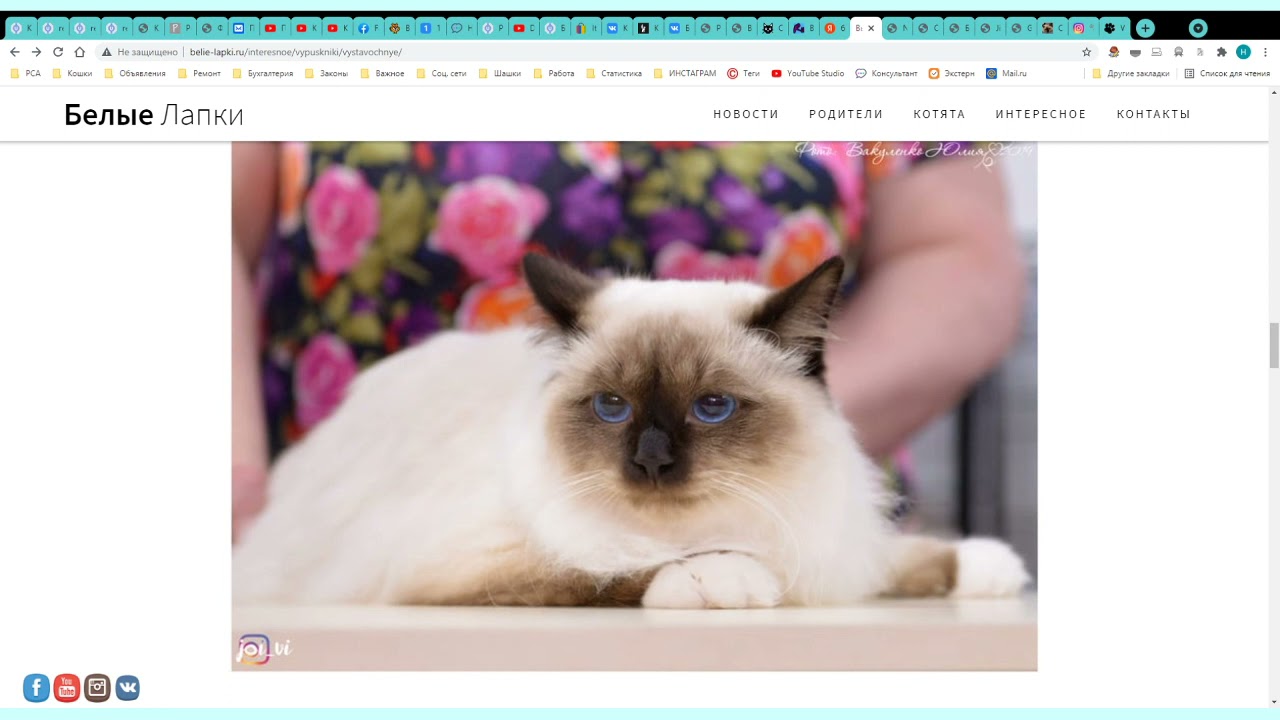This screenshot has width=1280, height=720.
Task: Click the page vertical scrollbar thumb
Action: pos(1274,346)
